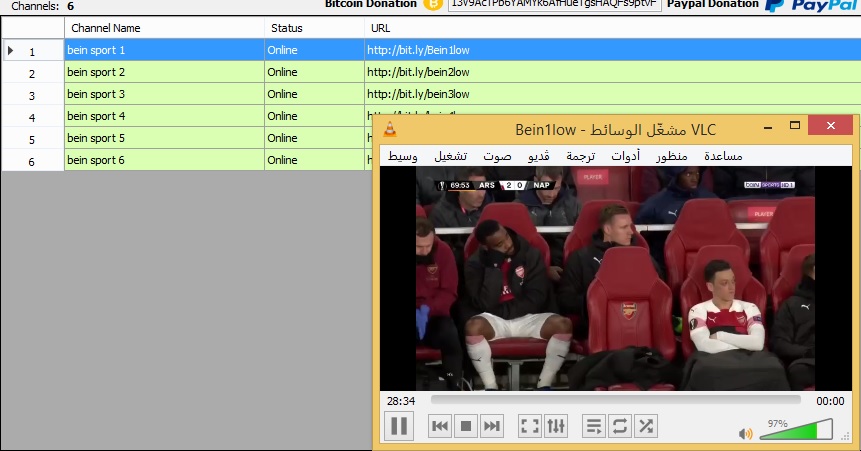Click Online status of bein sport 2
The image size is (861, 451).
point(282,72)
